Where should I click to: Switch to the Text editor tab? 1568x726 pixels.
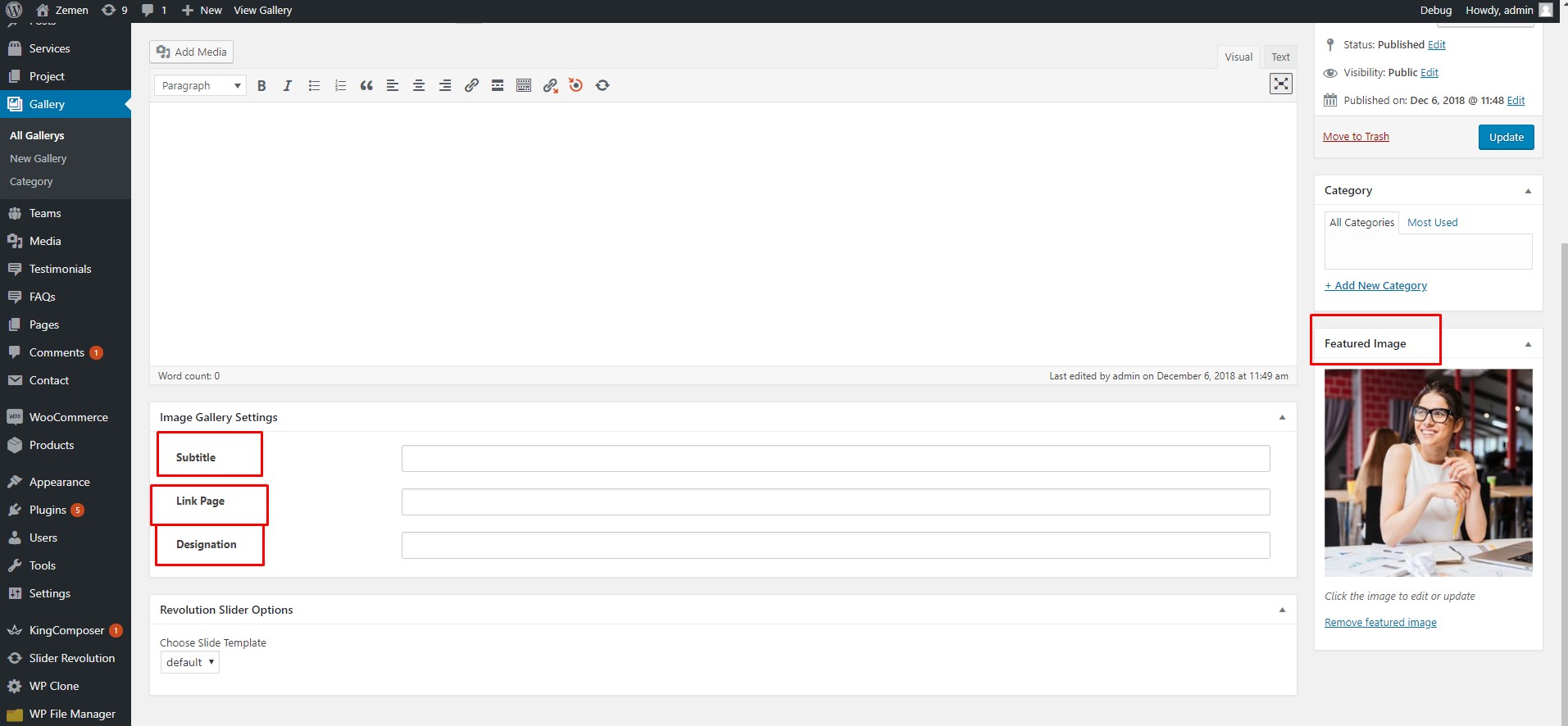[1279, 57]
